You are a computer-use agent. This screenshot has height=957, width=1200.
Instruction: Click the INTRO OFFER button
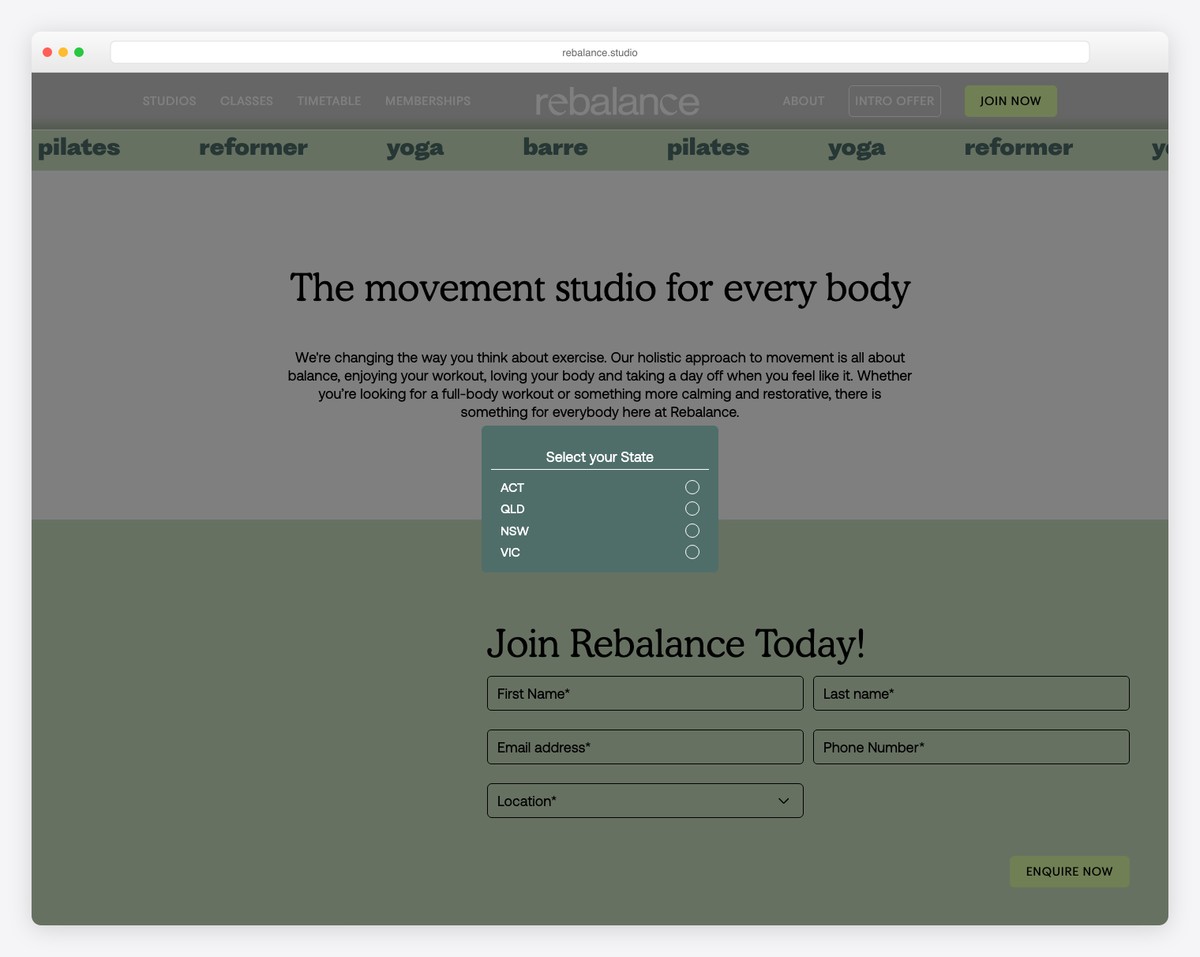(x=894, y=100)
